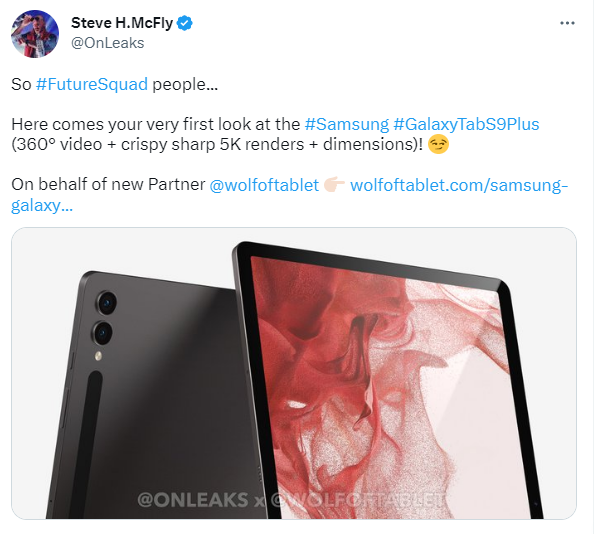Click the 'On behalf of new Partner' text
Image resolution: width=594 pixels, height=534 pixels.
[108, 185]
